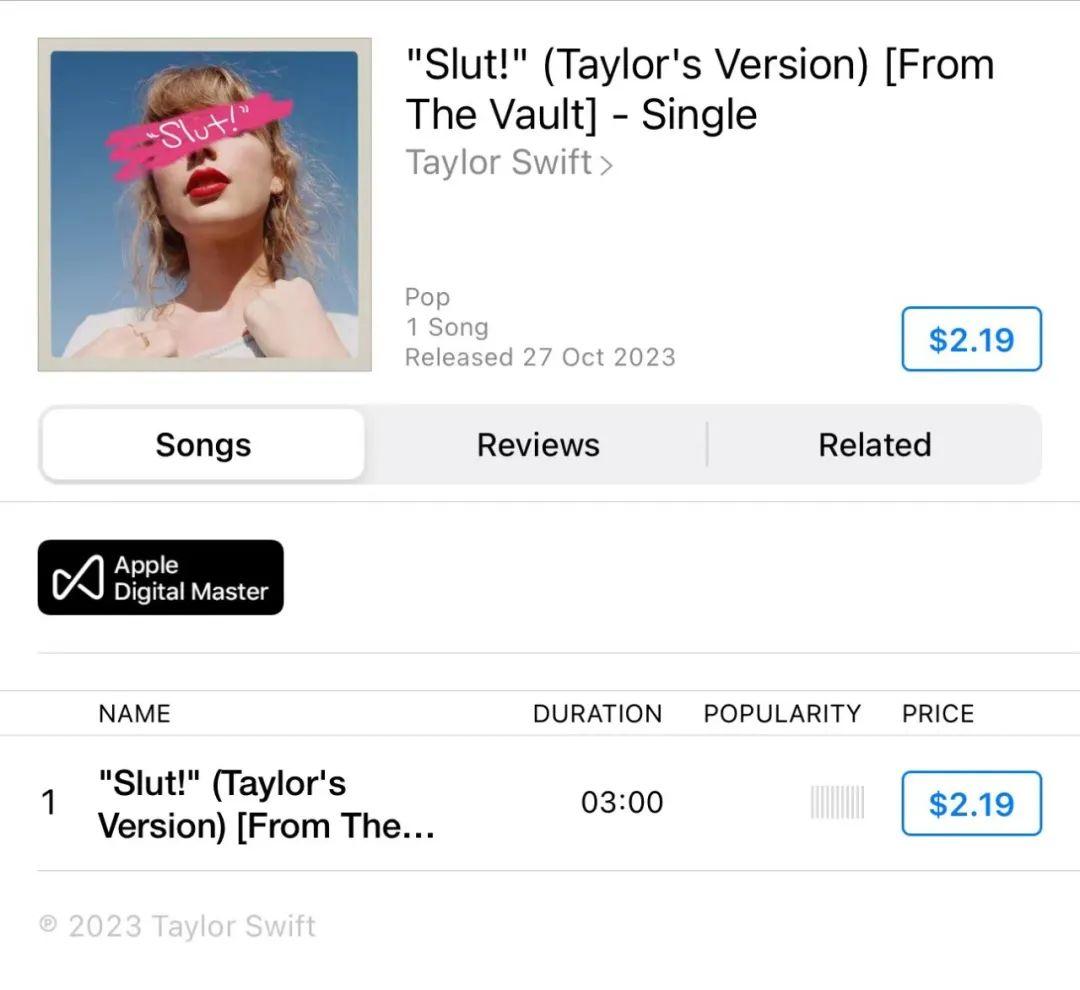Open the album cover artwork
Viewport: 1080px width, 990px height.
tap(205, 205)
